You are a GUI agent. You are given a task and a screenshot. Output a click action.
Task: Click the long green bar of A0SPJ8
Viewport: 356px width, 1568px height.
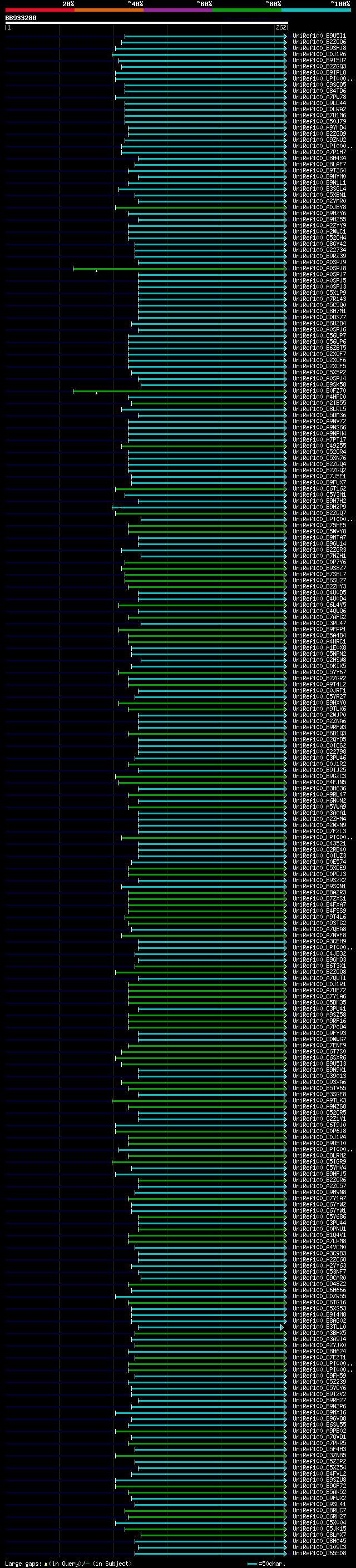tap(180, 269)
